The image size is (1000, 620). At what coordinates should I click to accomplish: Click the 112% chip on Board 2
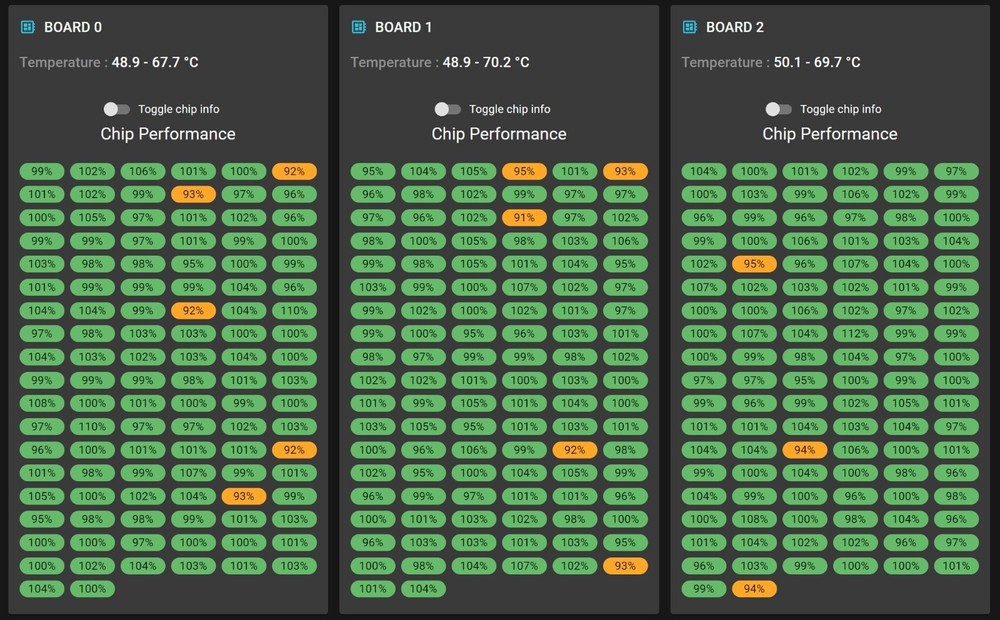point(855,334)
